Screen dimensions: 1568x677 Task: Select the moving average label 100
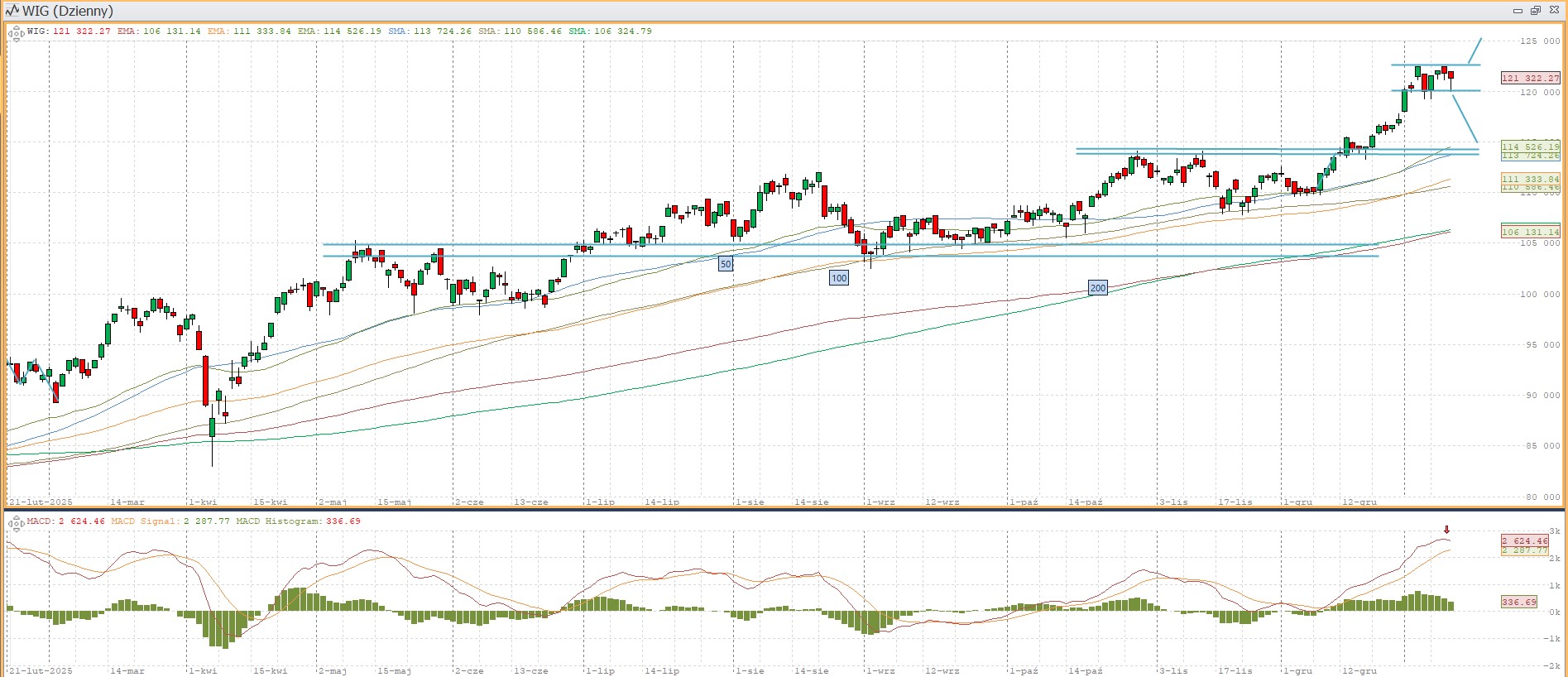pos(838,278)
